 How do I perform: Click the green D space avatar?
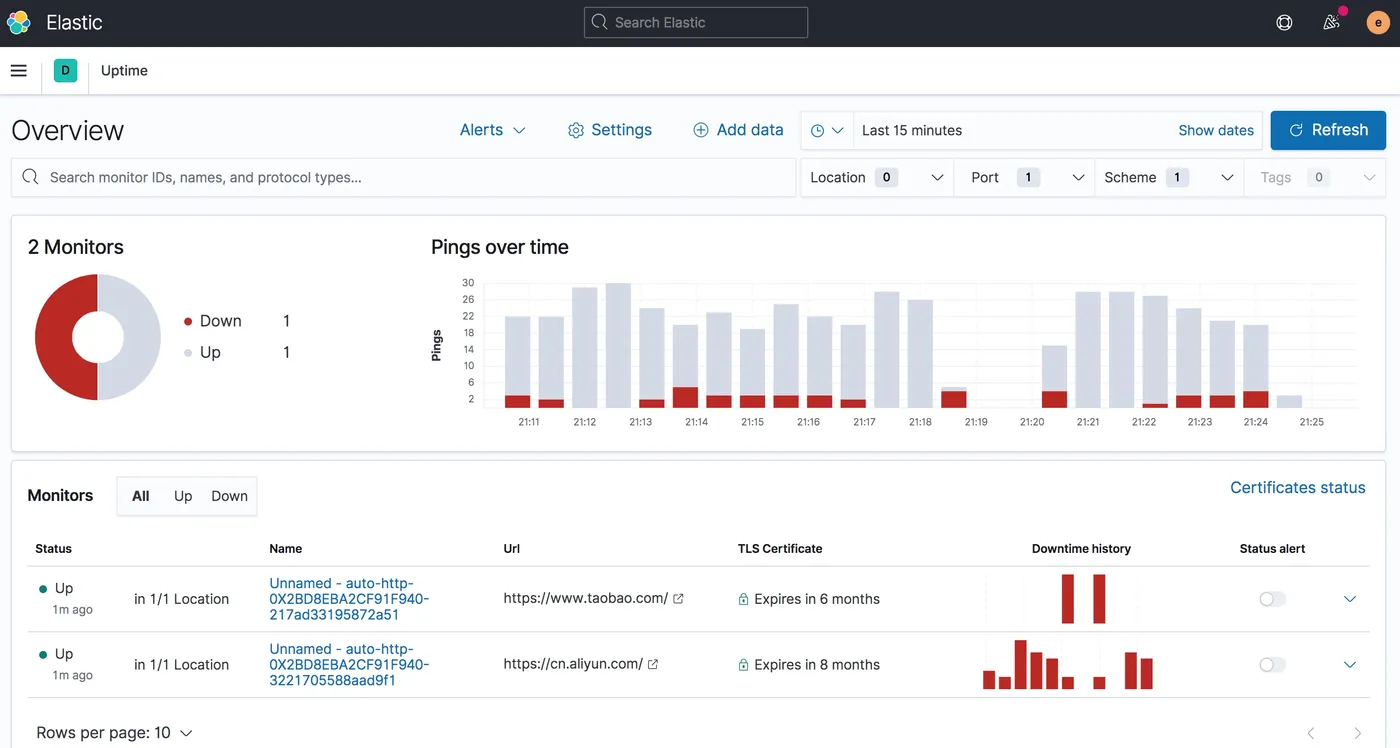coord(65,71)
